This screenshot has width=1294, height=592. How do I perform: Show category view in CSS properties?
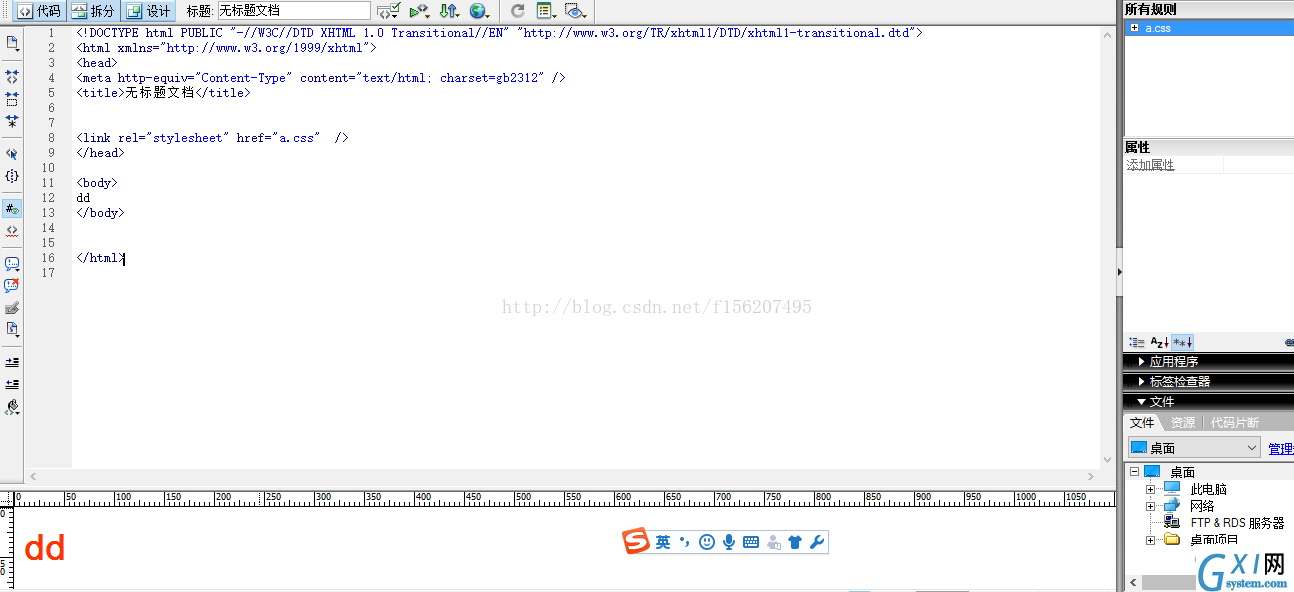1137,342
